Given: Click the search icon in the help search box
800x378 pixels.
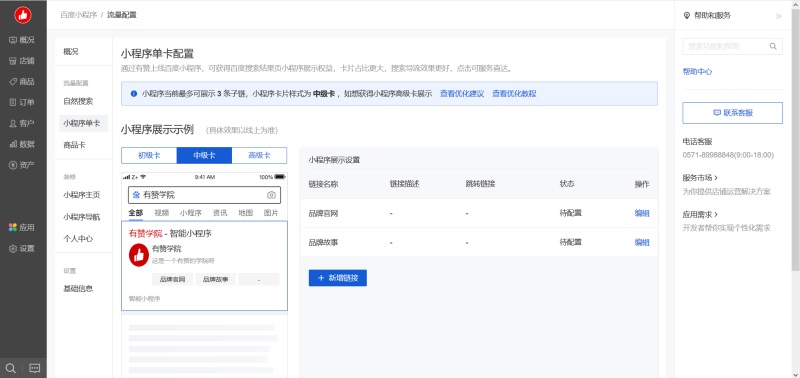Looking at the screenshot, I should 773,46.
